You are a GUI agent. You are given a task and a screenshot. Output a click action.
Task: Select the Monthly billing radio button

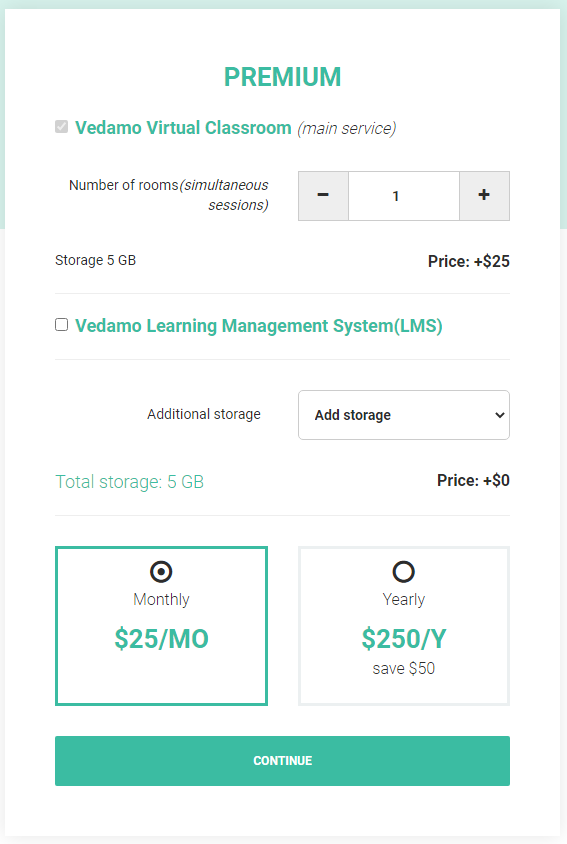click(161, 572)
